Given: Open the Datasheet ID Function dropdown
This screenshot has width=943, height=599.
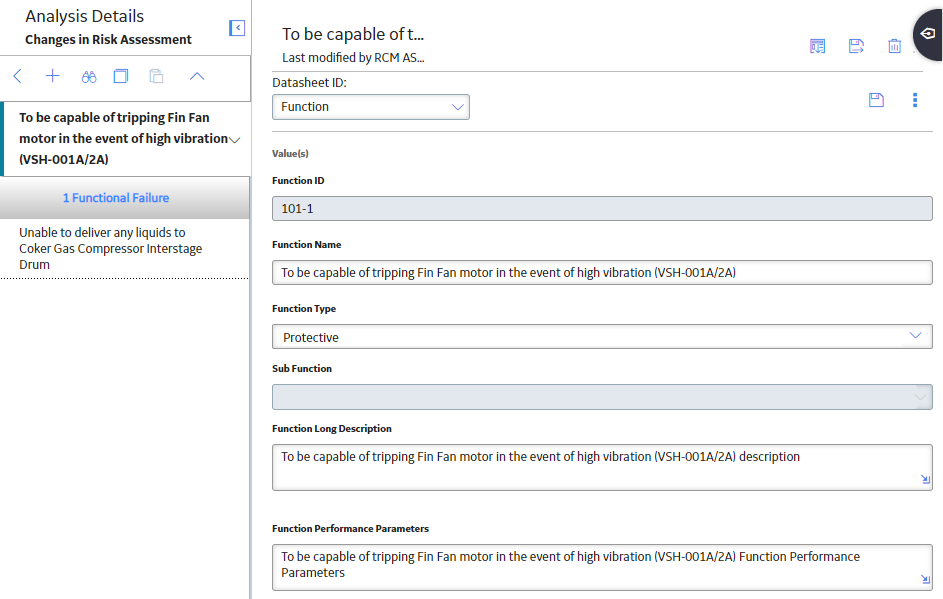Looking at the screenshot, I should click(x=370, y=107).
